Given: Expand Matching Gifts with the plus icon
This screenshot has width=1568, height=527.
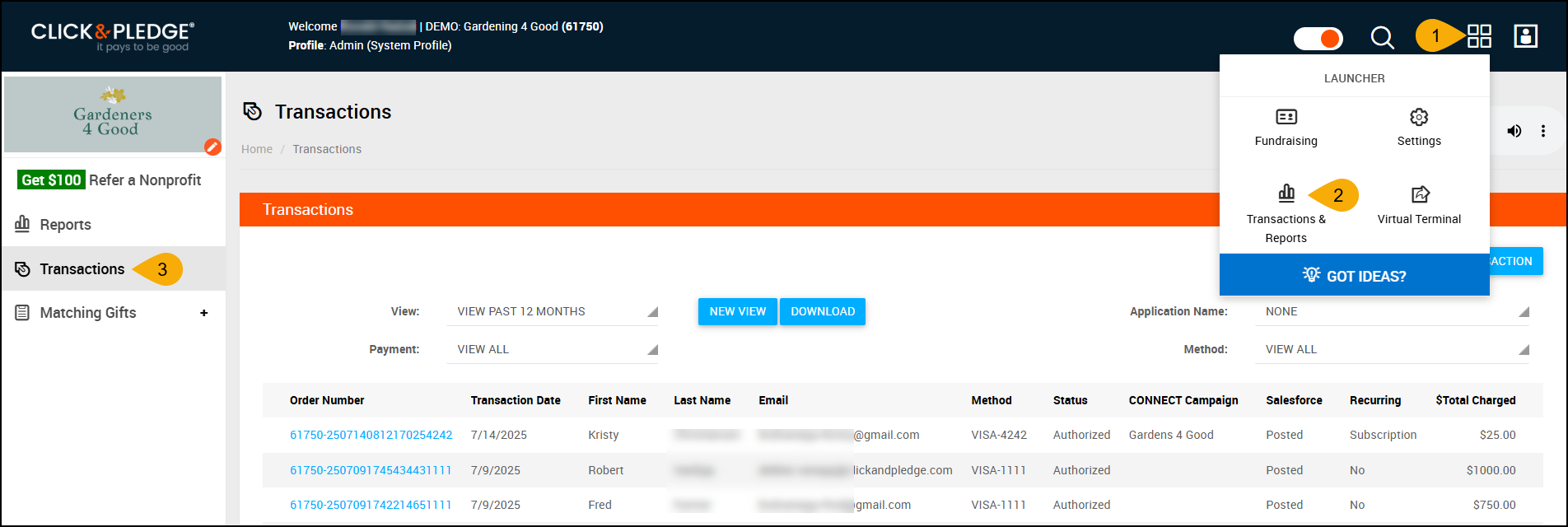Looking at the screenshot, I should (204, 313).
